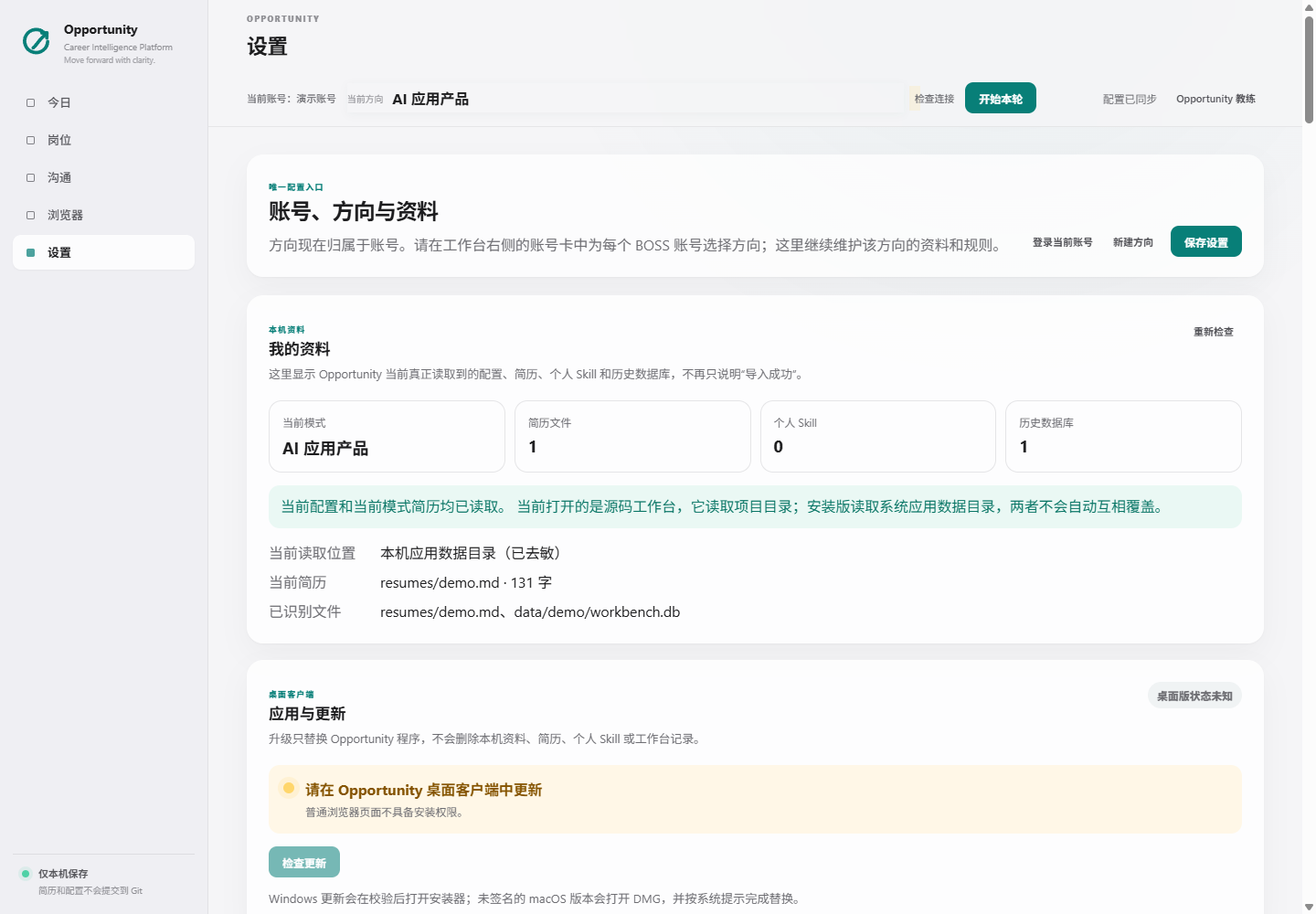
Task: Create a new direction with 新建方向
Action: [1133, 242]
